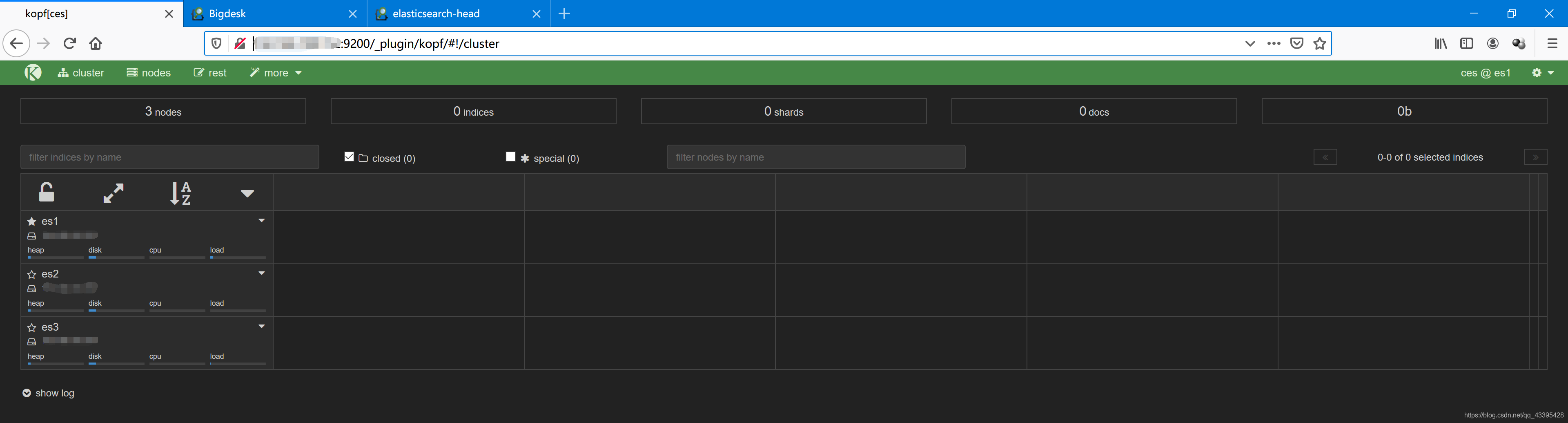Open the Firefox library icon

1440,43
